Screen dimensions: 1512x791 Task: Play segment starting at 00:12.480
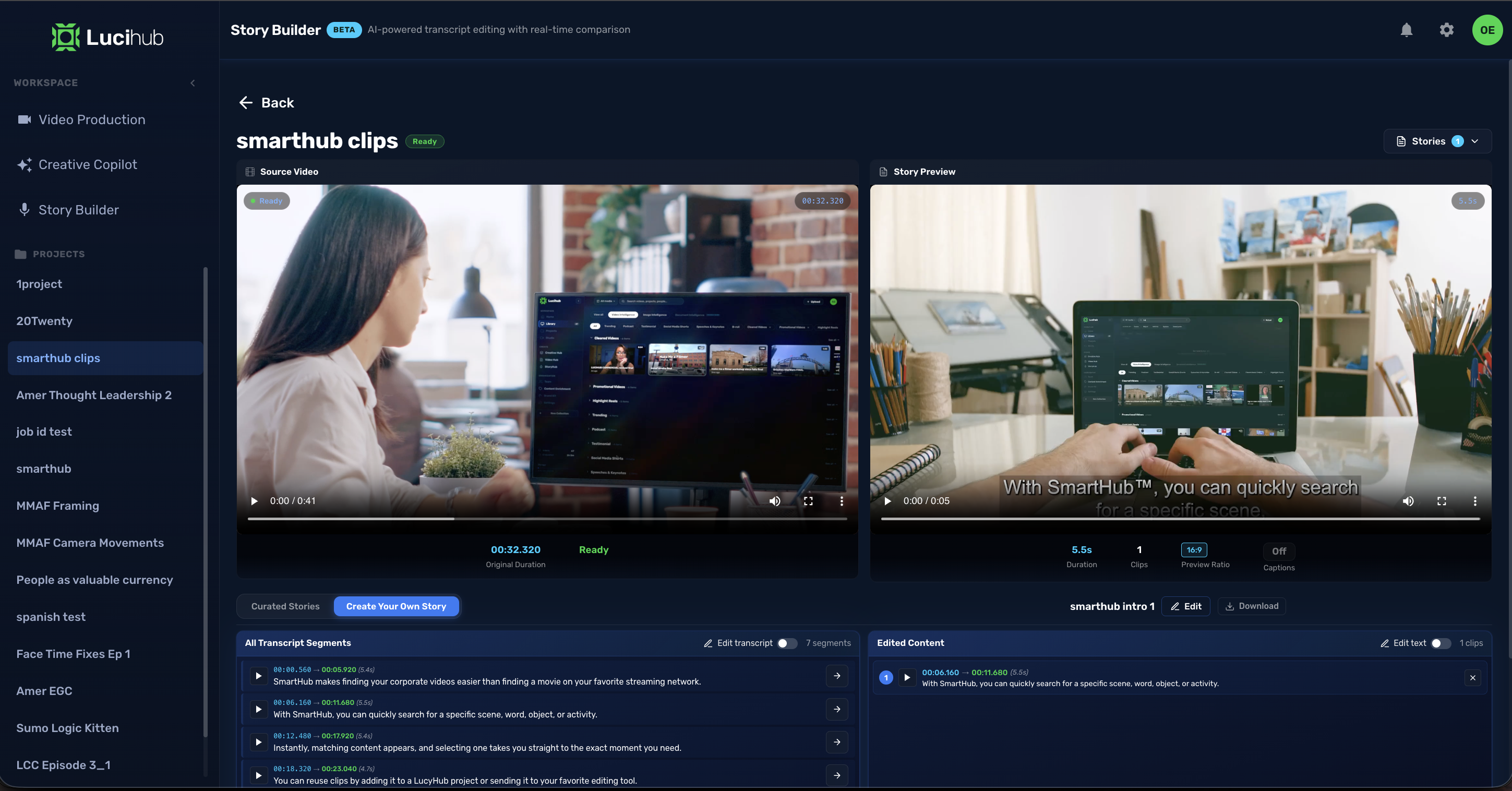[258, 742]
